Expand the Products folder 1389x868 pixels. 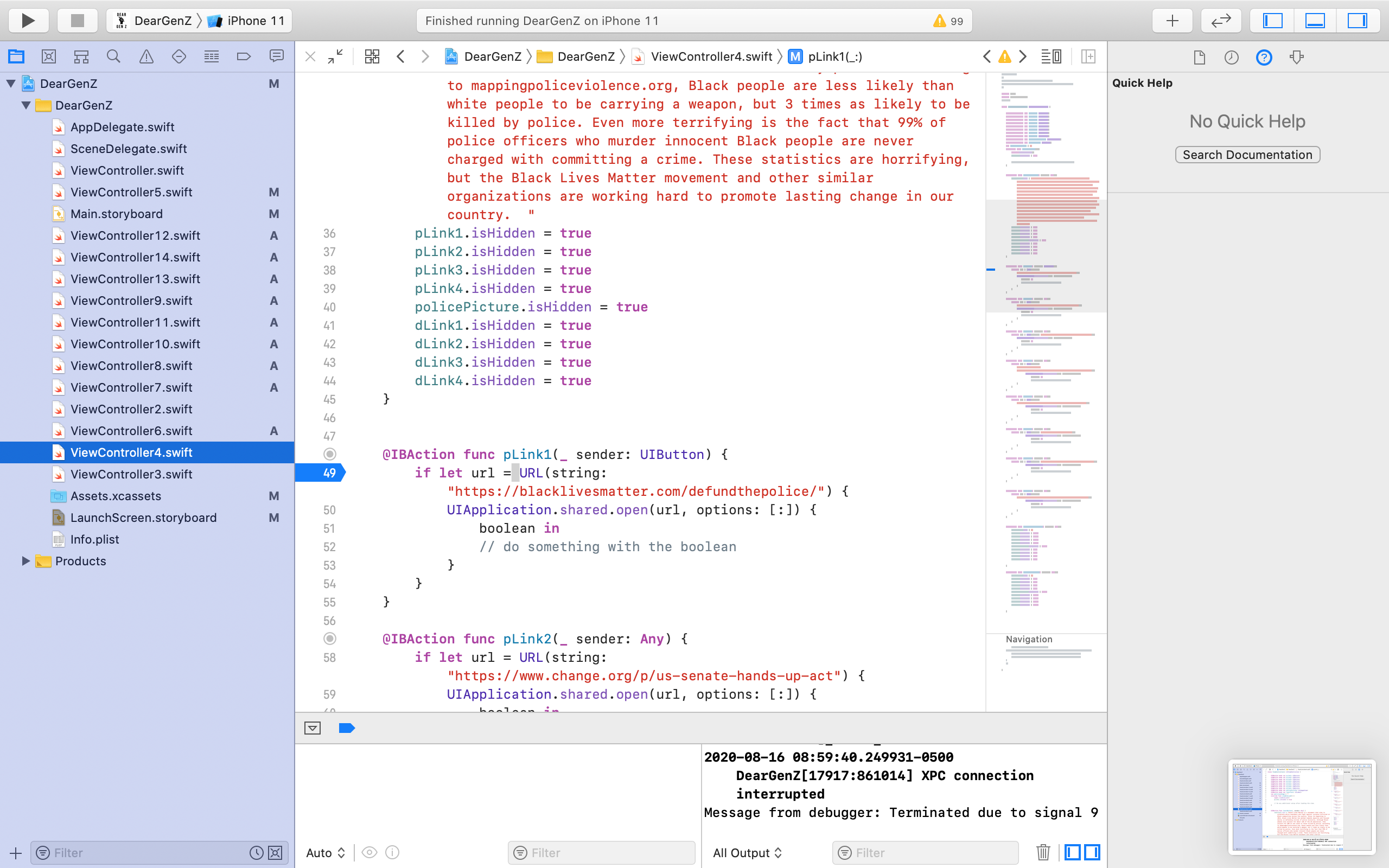click(x=26, y=561)
